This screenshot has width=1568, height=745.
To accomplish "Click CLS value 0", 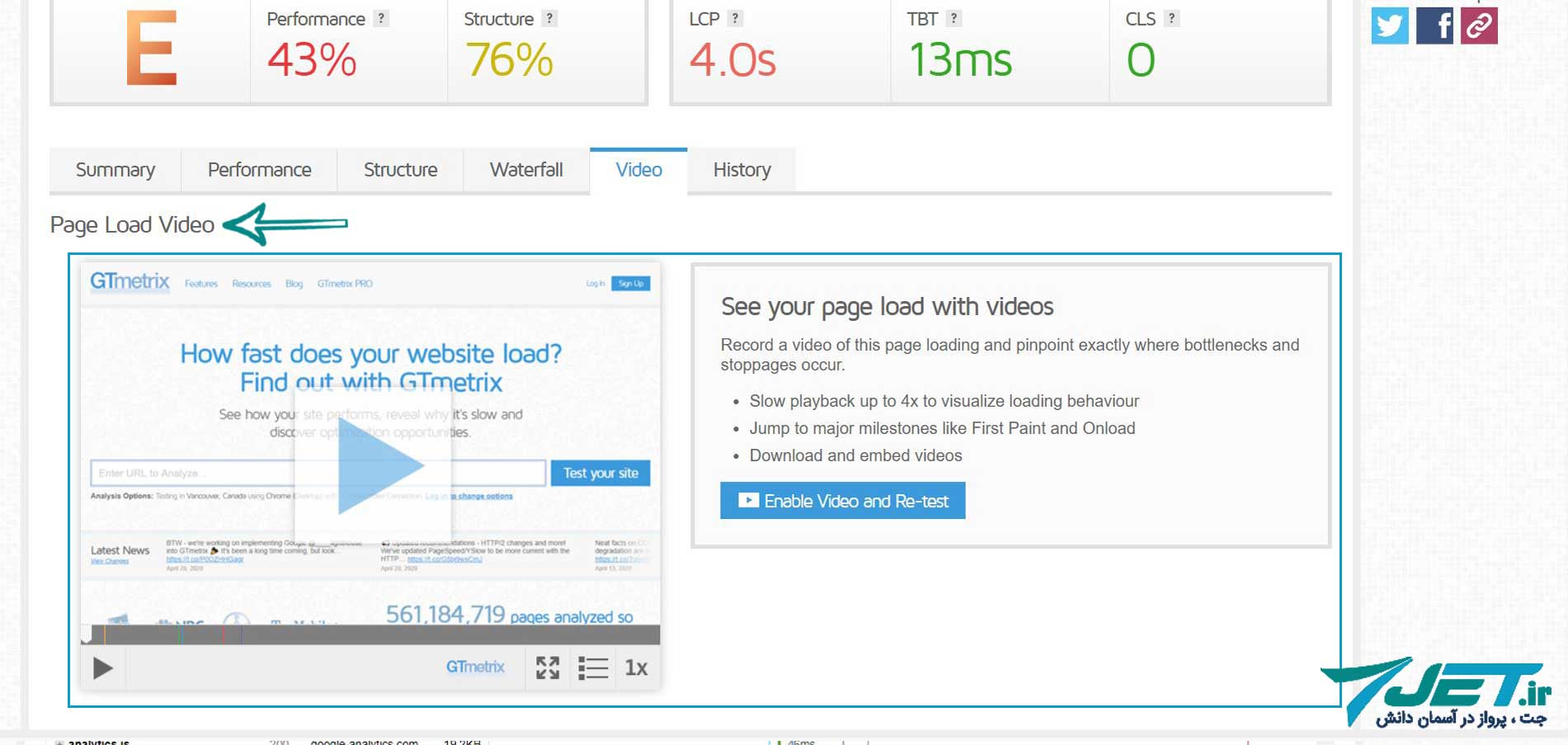I will coord(1141,60).
